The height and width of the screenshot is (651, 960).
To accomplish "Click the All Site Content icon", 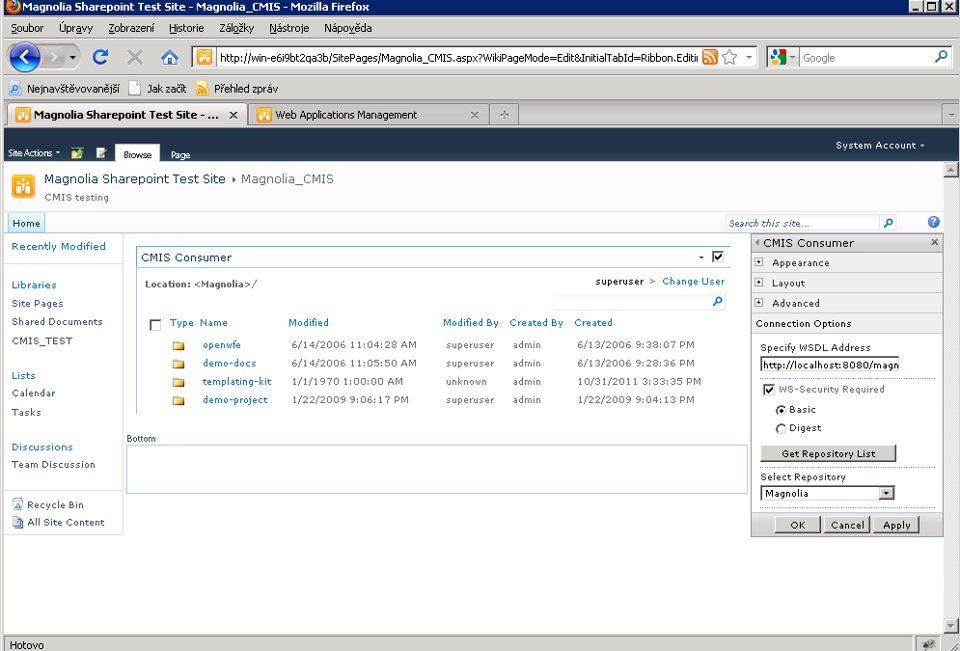I will point(18,522).
